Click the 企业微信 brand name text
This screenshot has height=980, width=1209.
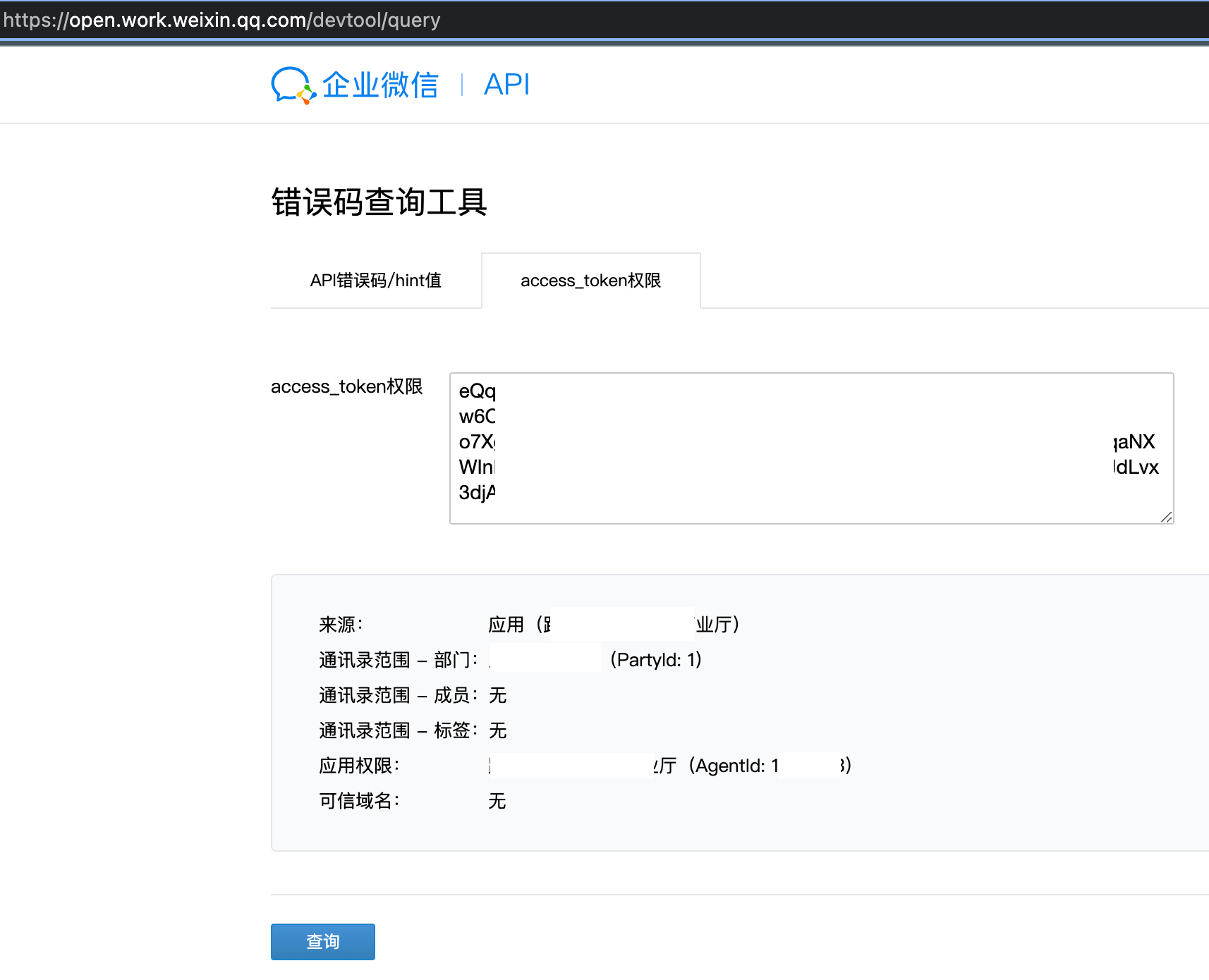tap(380, 85)
